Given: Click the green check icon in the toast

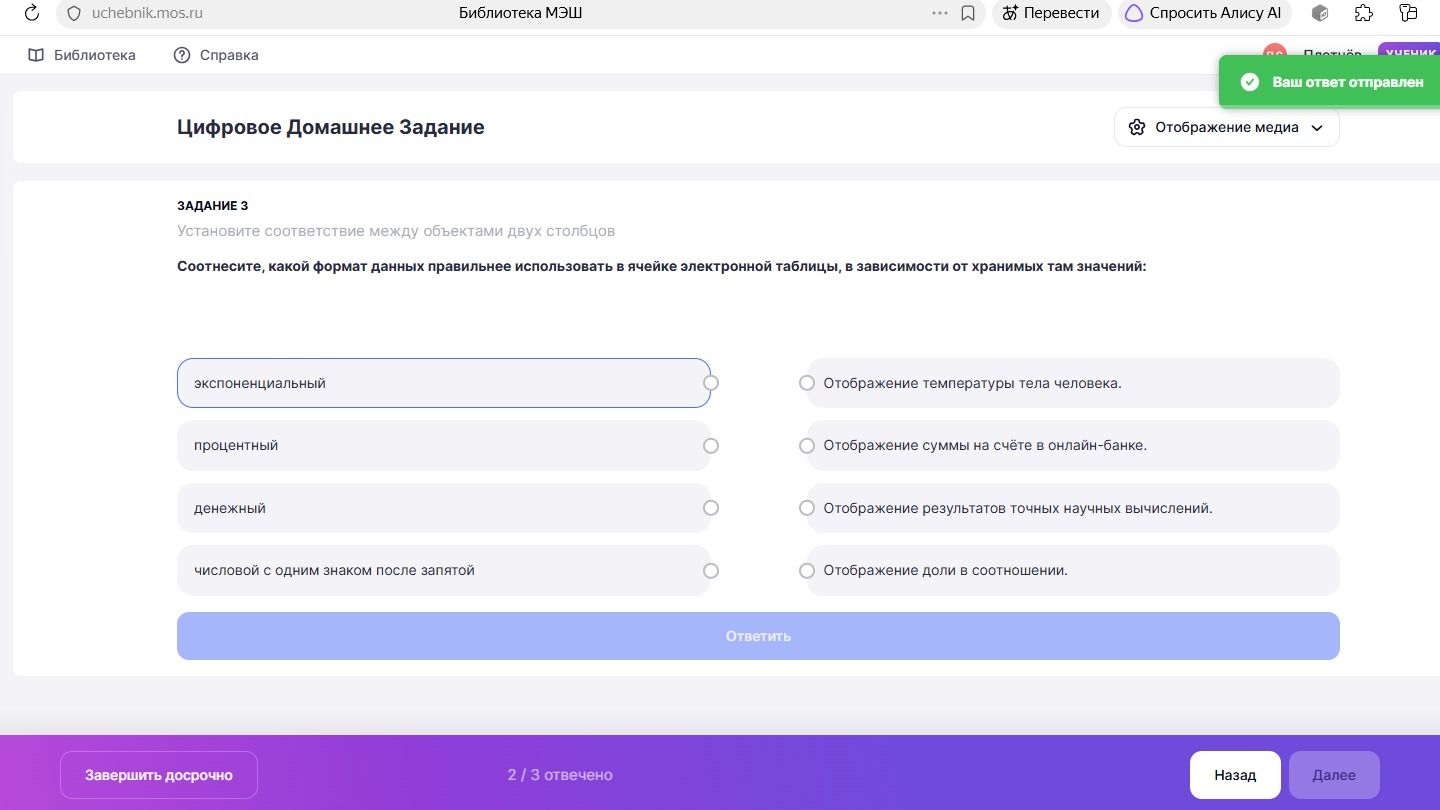Looking at the screenshot, I should (x=1249, y=82).
